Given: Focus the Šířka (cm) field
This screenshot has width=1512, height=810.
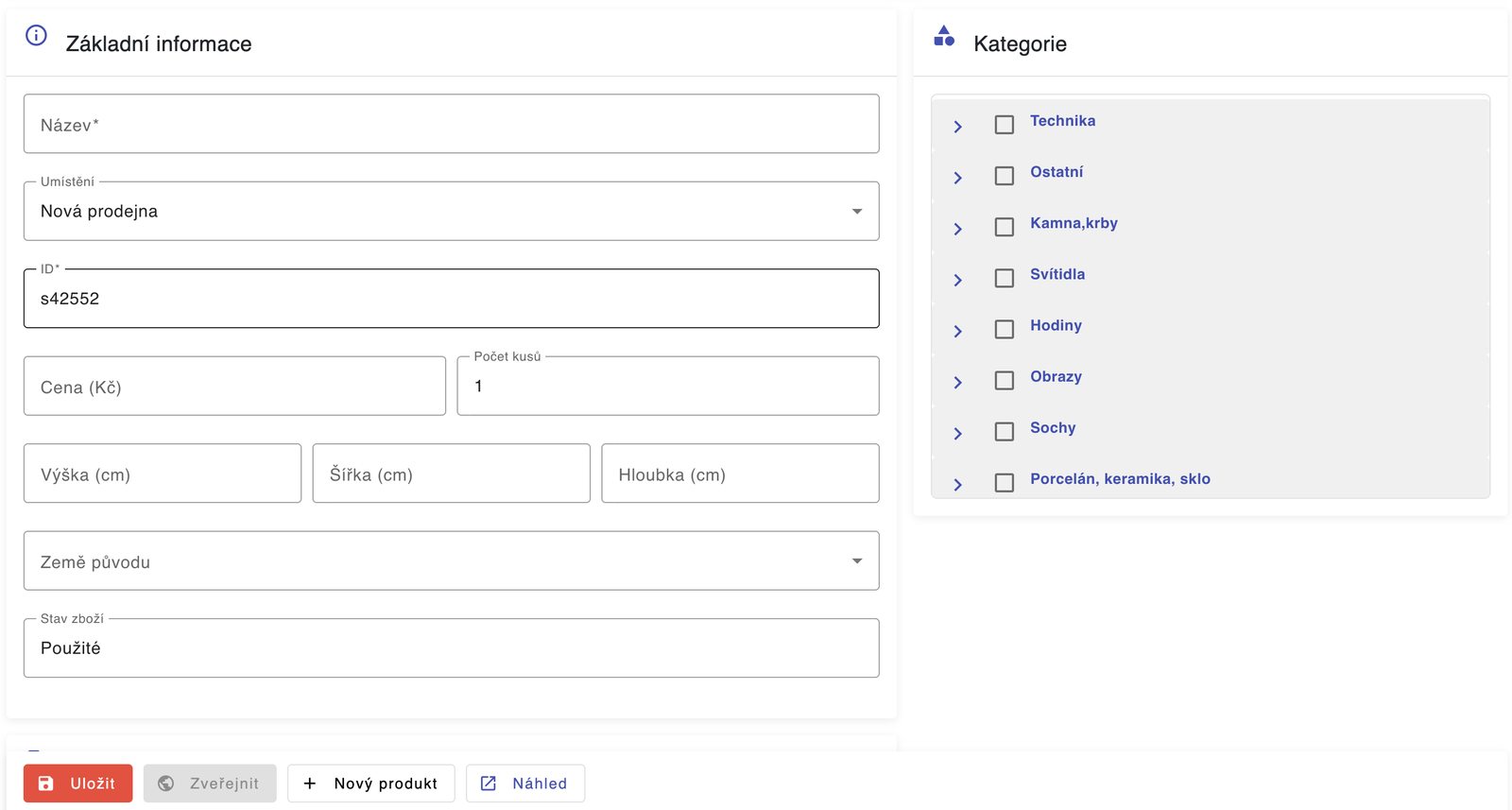Looking at the screenshot, I should (x=452, y=474).
